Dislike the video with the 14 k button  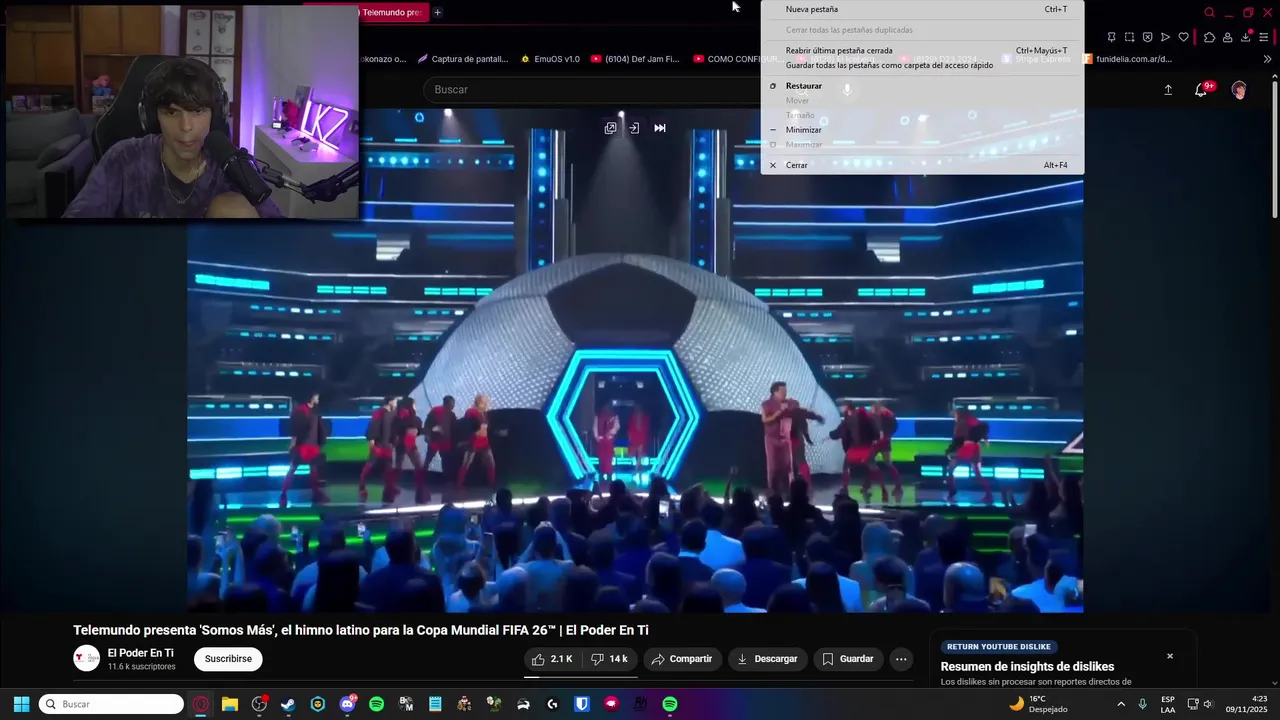(x=609, y=659)
